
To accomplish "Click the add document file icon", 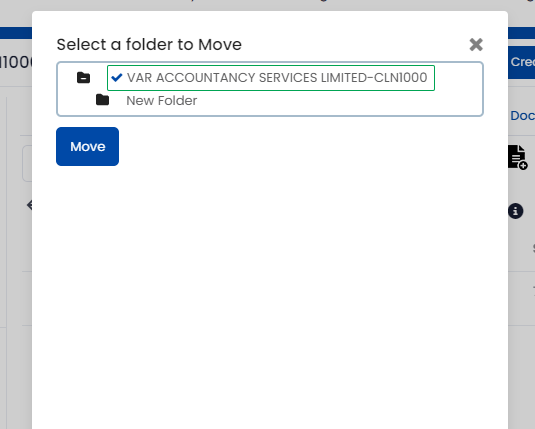I will (518, 157).
